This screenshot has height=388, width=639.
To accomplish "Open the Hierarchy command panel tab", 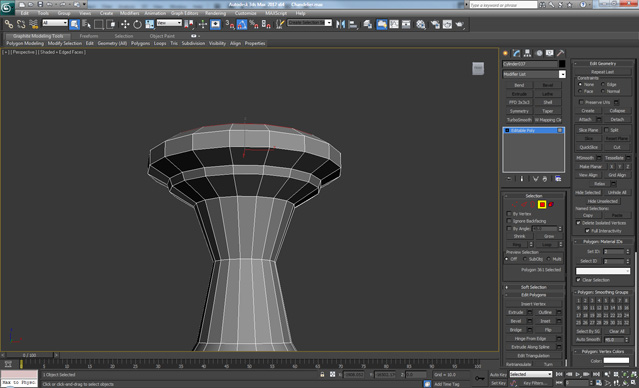I will 527,53.
